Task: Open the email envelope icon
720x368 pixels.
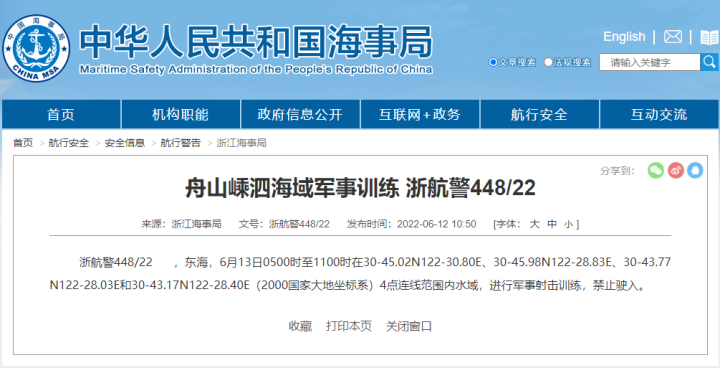Action: pos(673,37)
